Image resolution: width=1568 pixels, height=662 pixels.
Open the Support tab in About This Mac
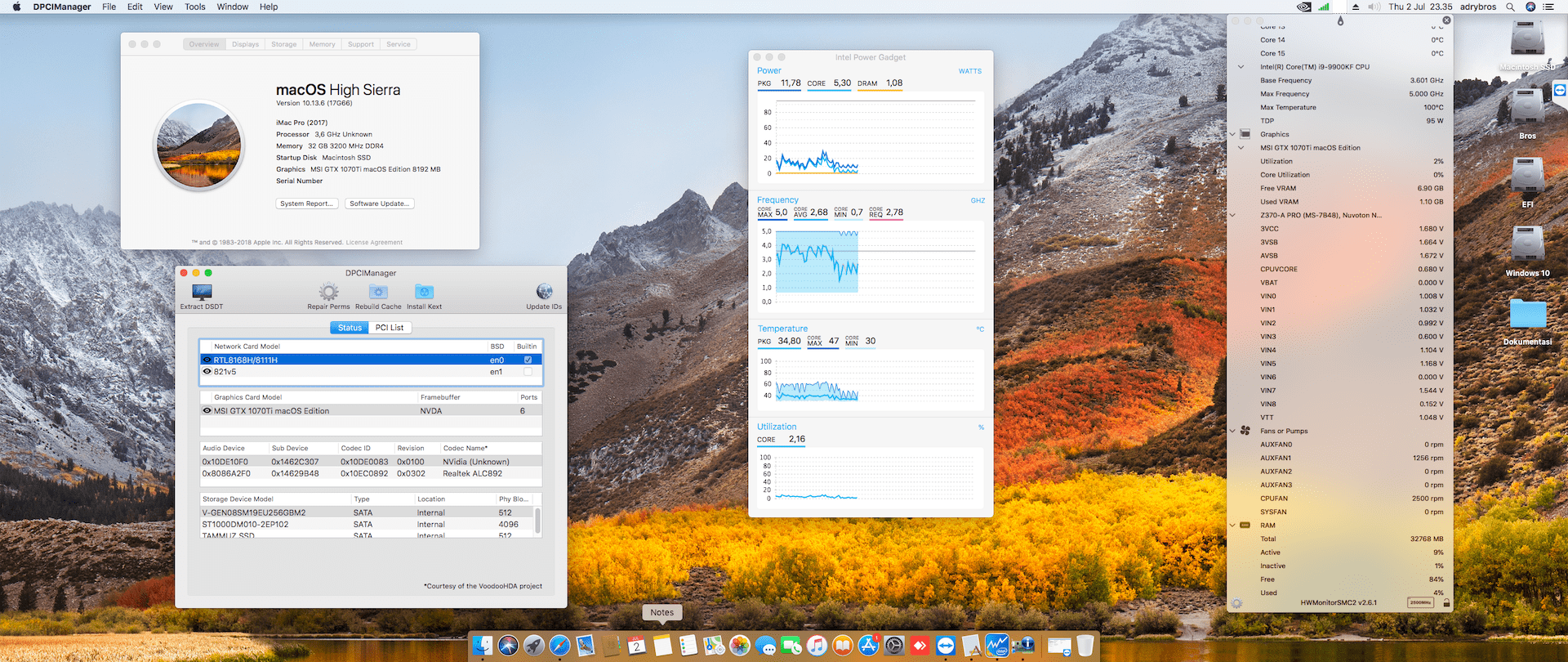click(x=360, y=44)
